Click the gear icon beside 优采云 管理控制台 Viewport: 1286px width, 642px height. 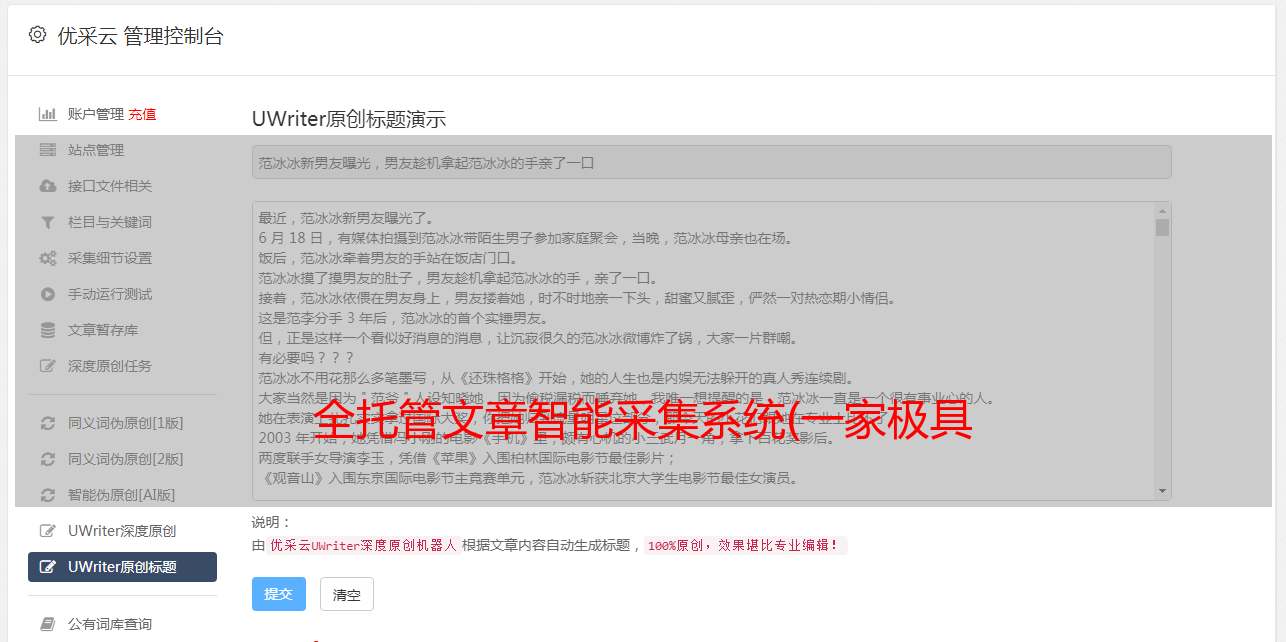tap(37, 35)
